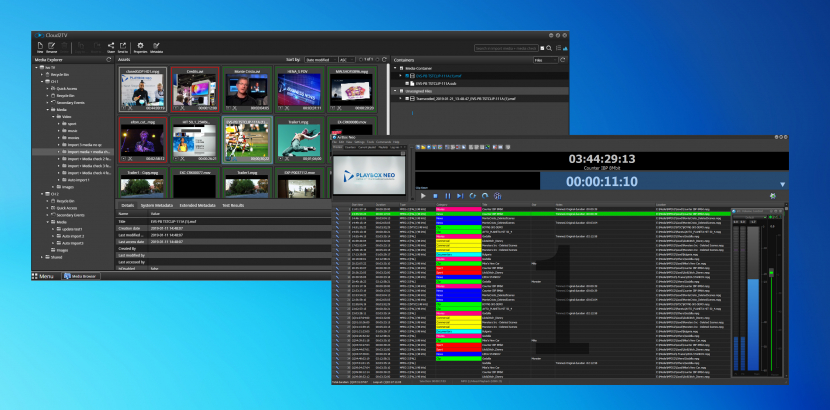Select the Monte Cristo.avi thumbnail

coord(247,89)
